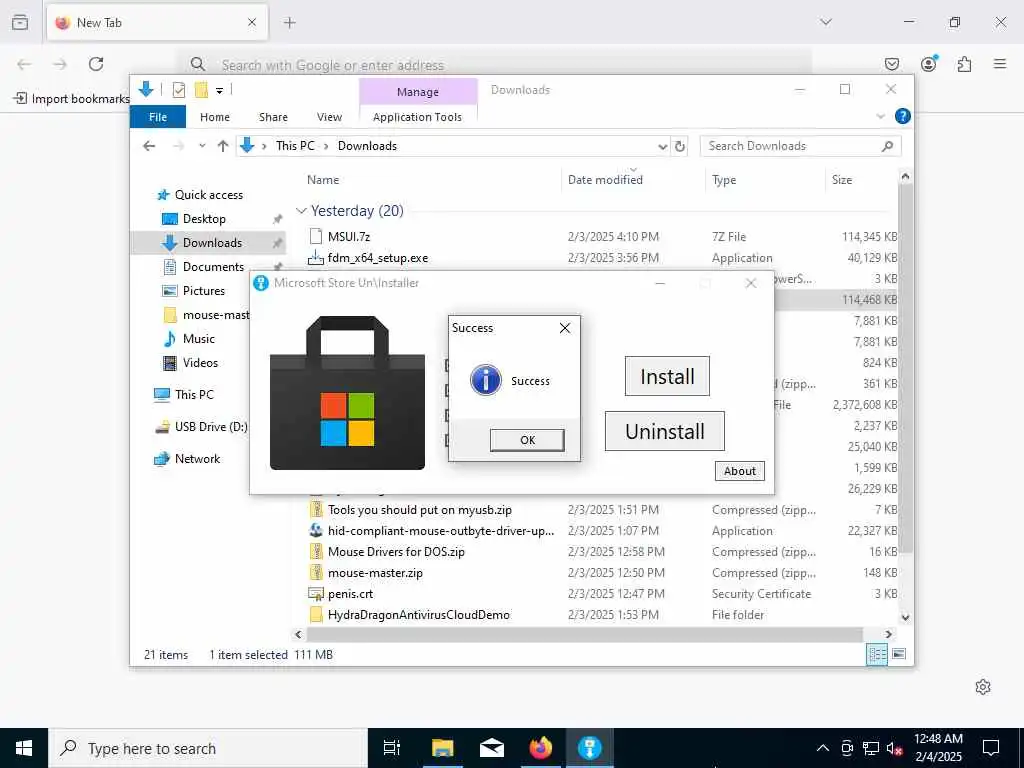Open the Firefox account icon

tap(929, 64)
